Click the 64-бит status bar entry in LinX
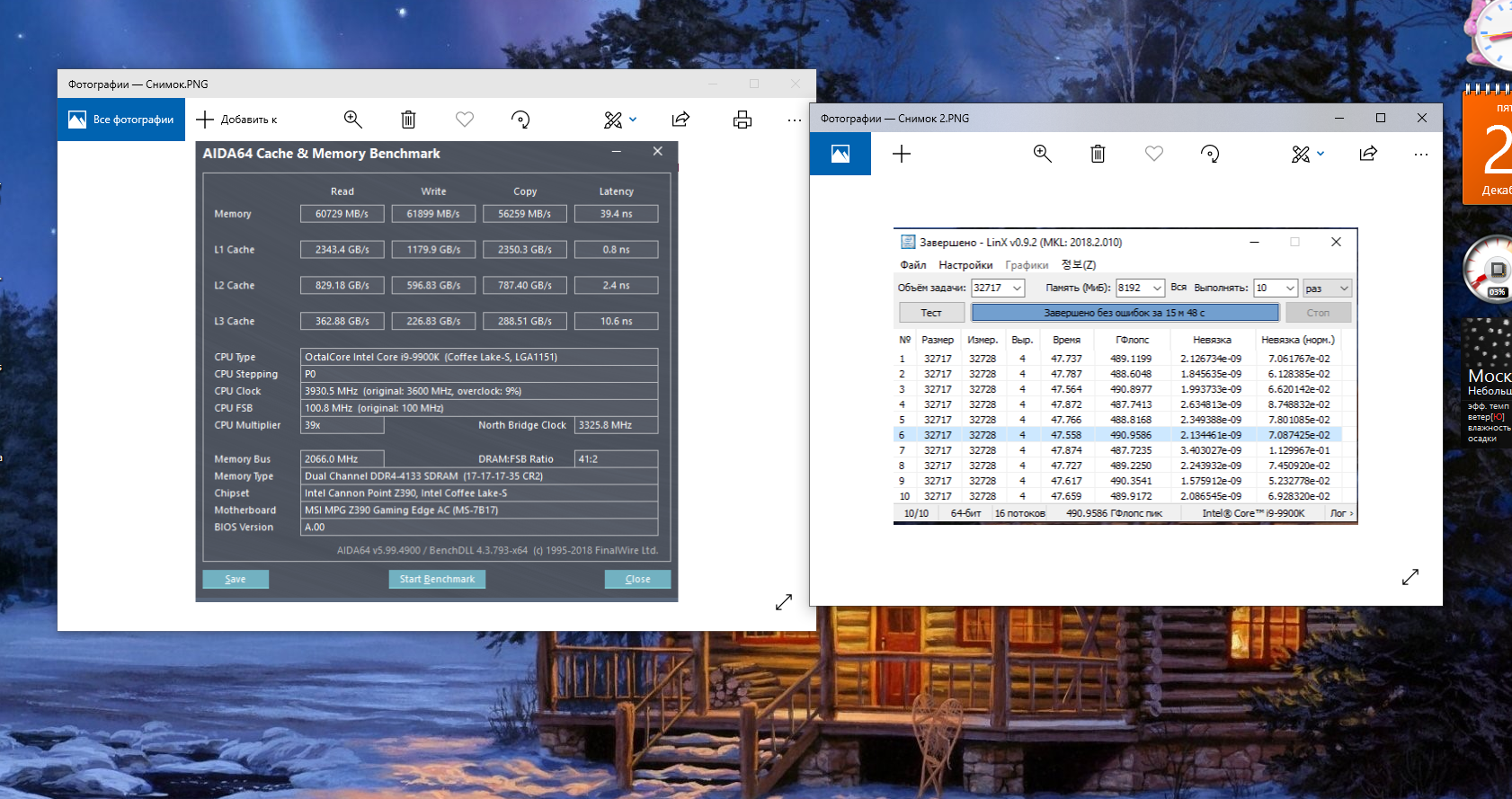 [966, 513]
